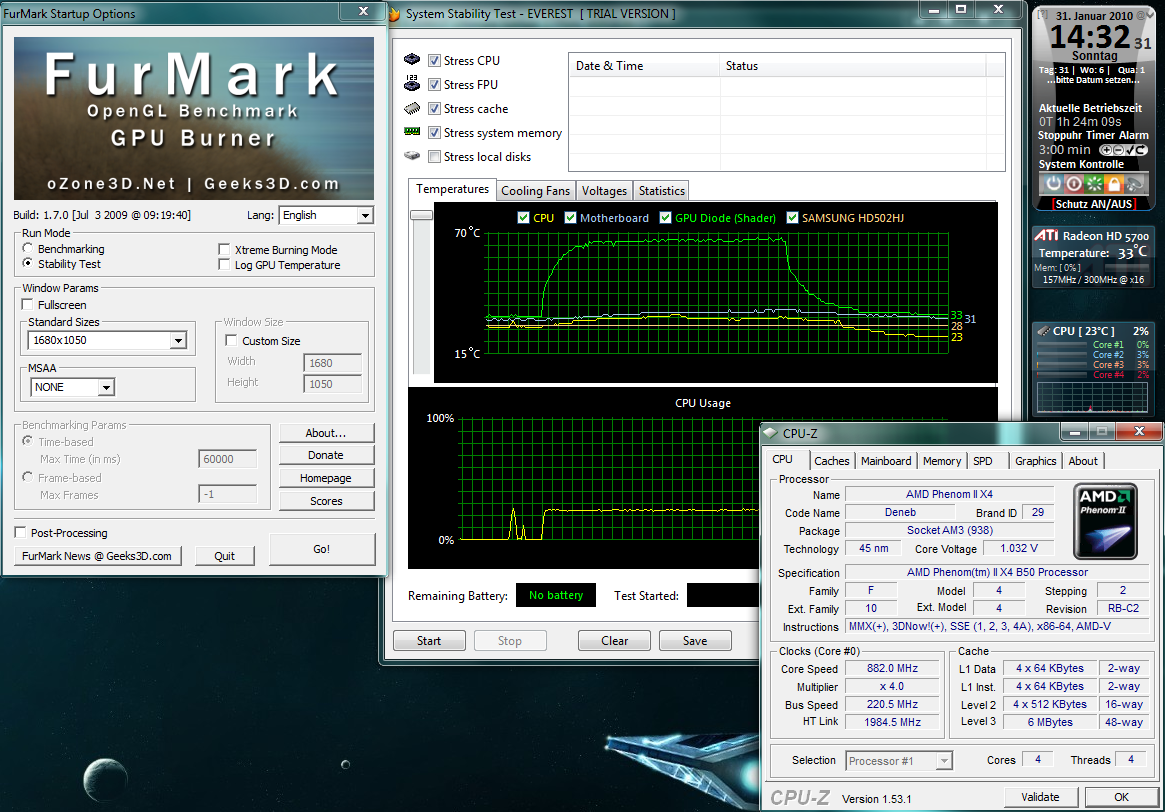Open the Mainboard tab in CPU-Z
The image size is (1165, 812).
[886, 461]
